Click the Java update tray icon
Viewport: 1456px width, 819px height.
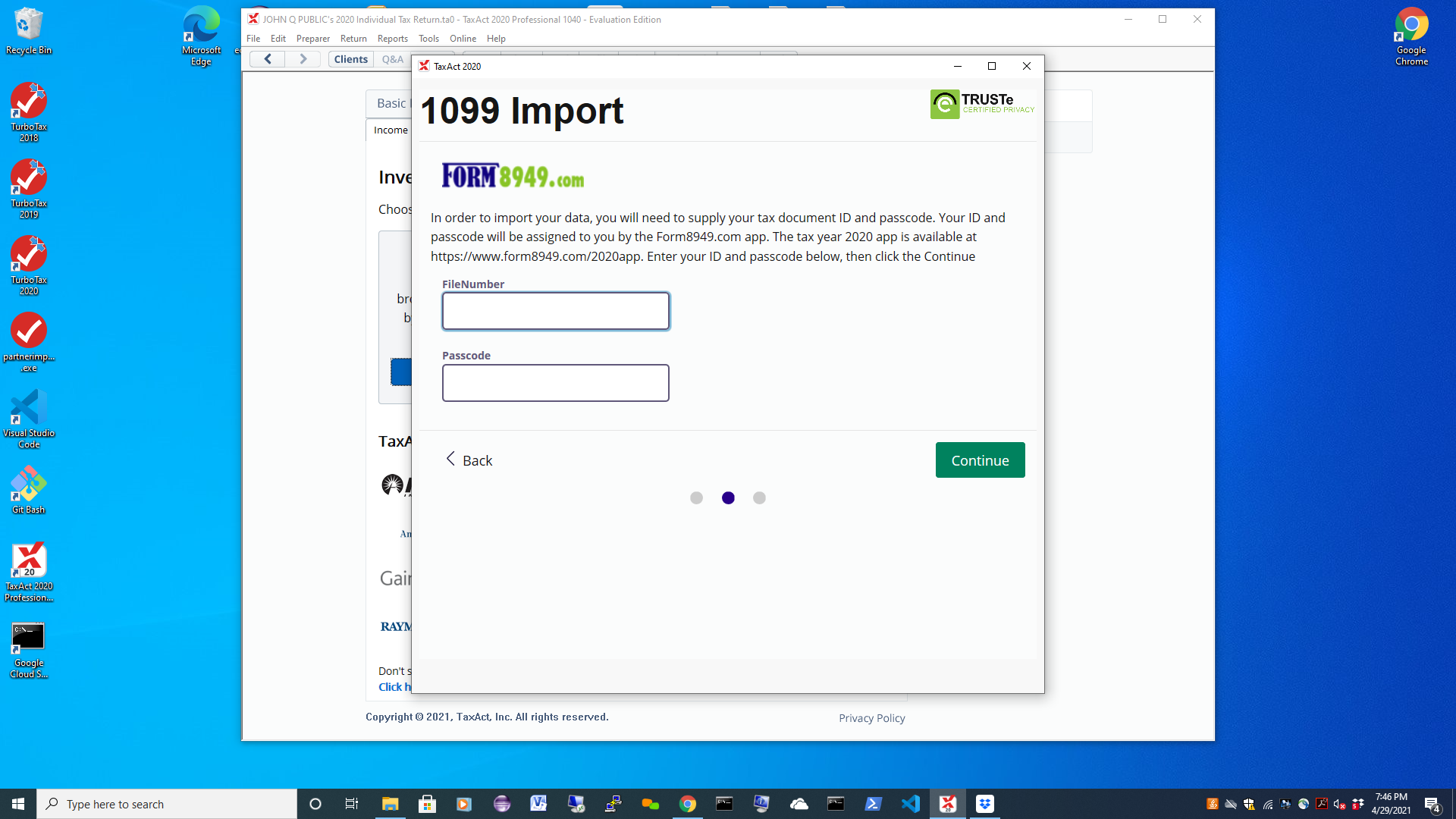pyautogui.click(x=1213, y=804)
